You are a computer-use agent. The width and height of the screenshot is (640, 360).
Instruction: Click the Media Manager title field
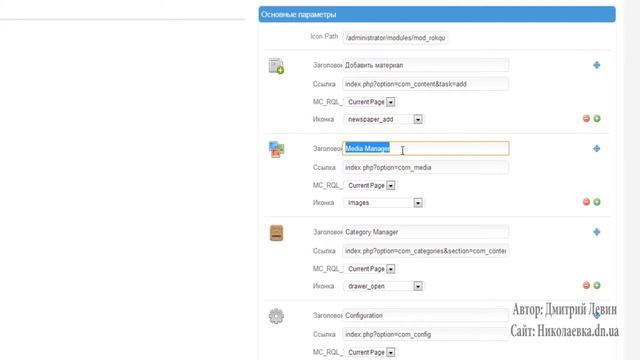click(426, 149)
